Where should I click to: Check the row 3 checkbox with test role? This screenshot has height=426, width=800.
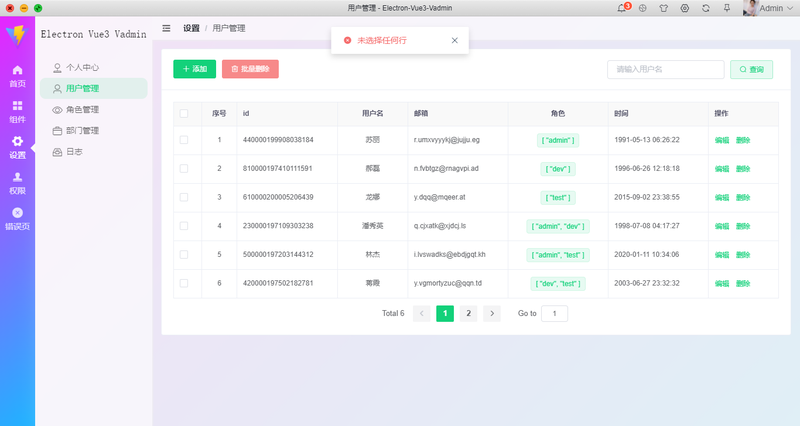[184, 197]
